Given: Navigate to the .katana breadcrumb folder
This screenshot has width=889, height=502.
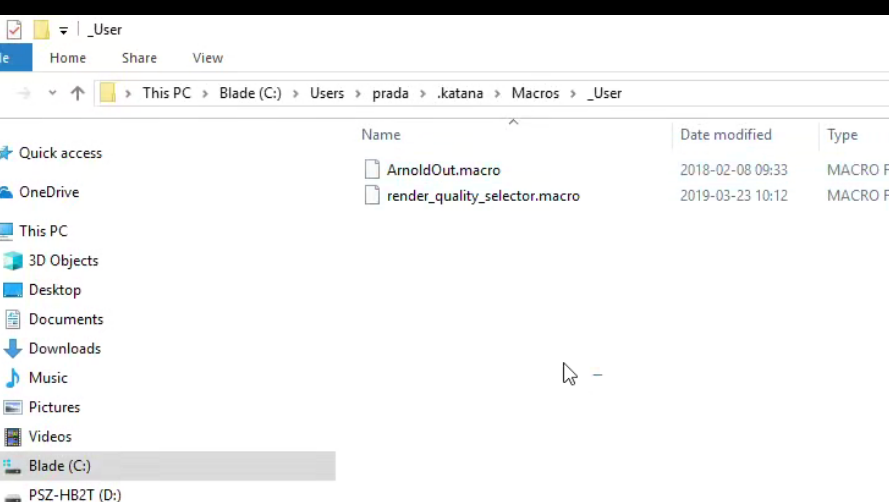Looking at the screenshot, I should pyautogui.click(x=460, y=93).
